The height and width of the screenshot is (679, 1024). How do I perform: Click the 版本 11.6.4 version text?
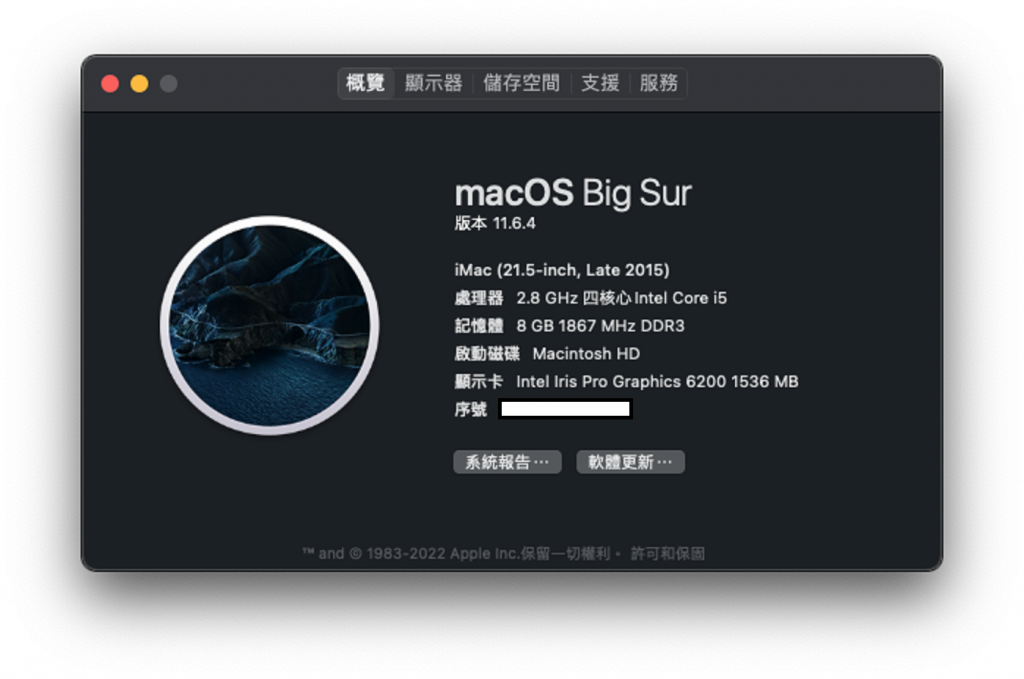point(495,223)
